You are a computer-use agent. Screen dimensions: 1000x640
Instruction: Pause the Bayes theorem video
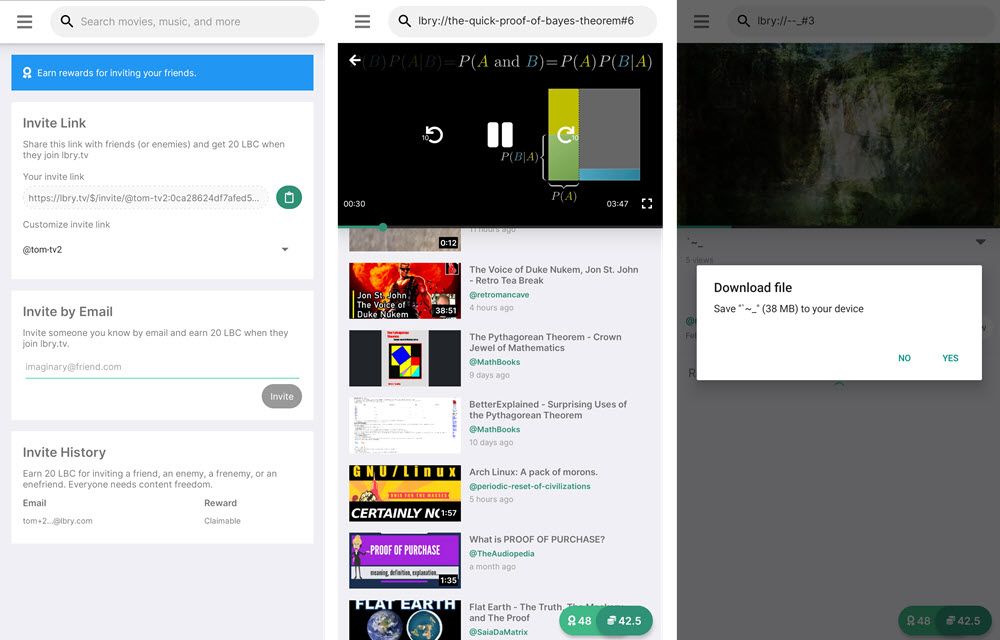(x=500, y=135)
